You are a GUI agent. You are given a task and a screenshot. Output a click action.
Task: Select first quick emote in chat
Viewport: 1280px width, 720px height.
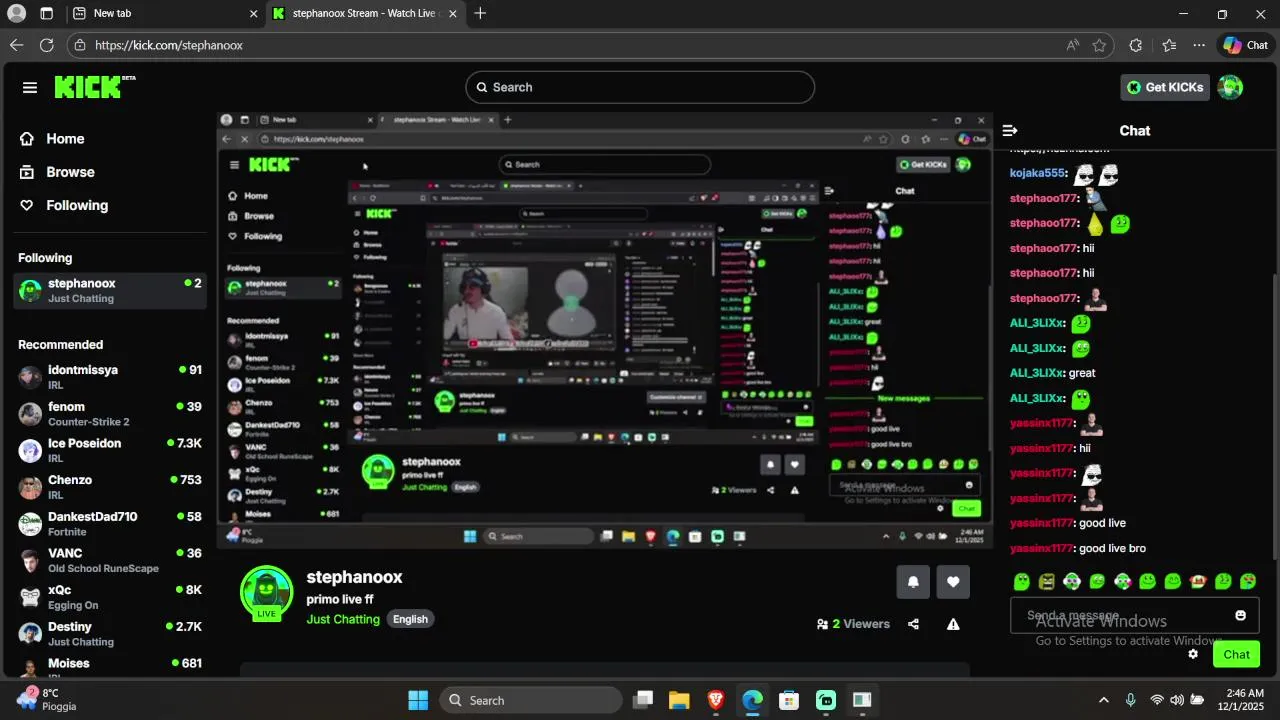1021,581
